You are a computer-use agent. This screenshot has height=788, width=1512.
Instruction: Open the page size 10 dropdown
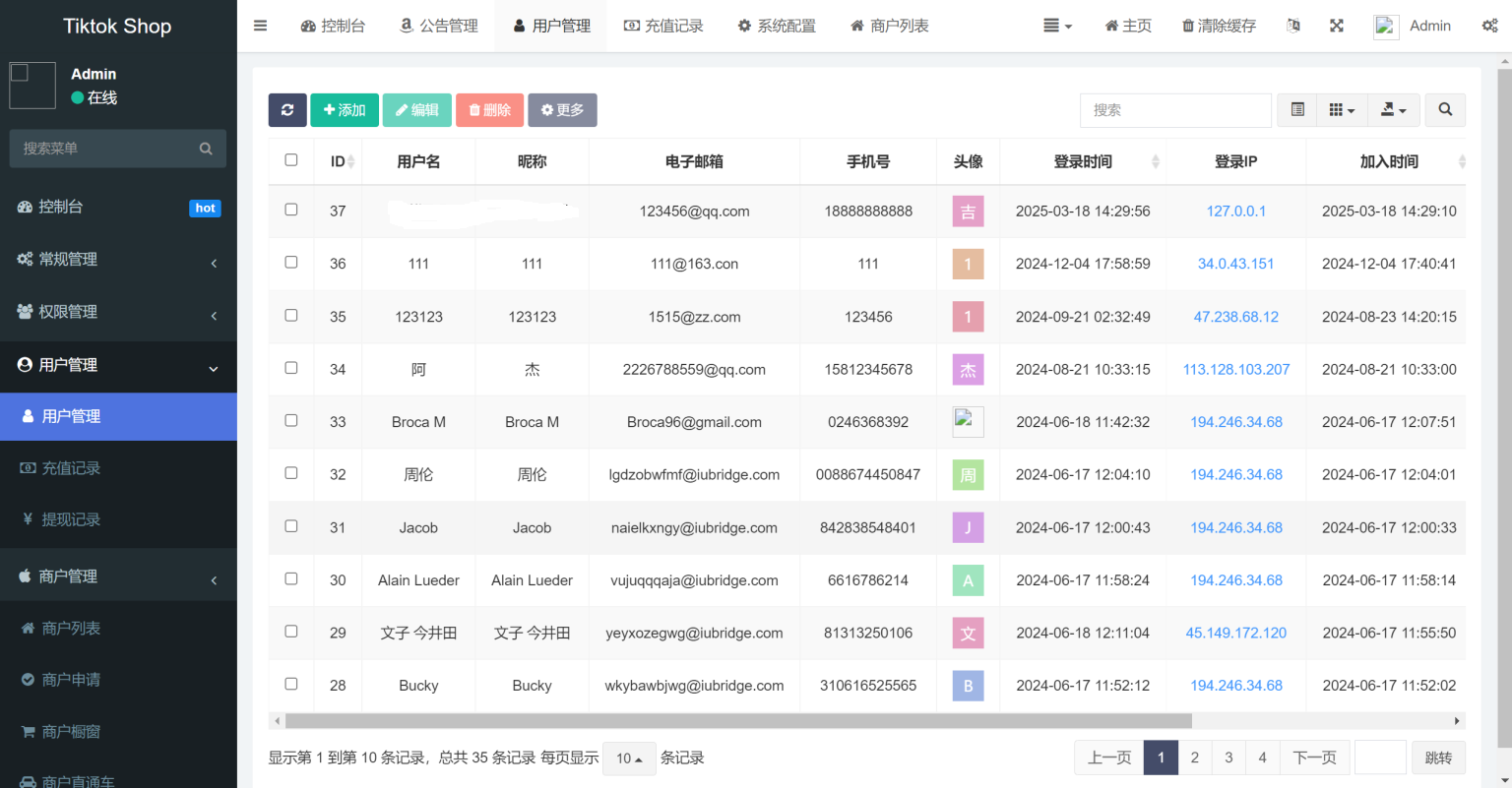click(x=629, y=758)
